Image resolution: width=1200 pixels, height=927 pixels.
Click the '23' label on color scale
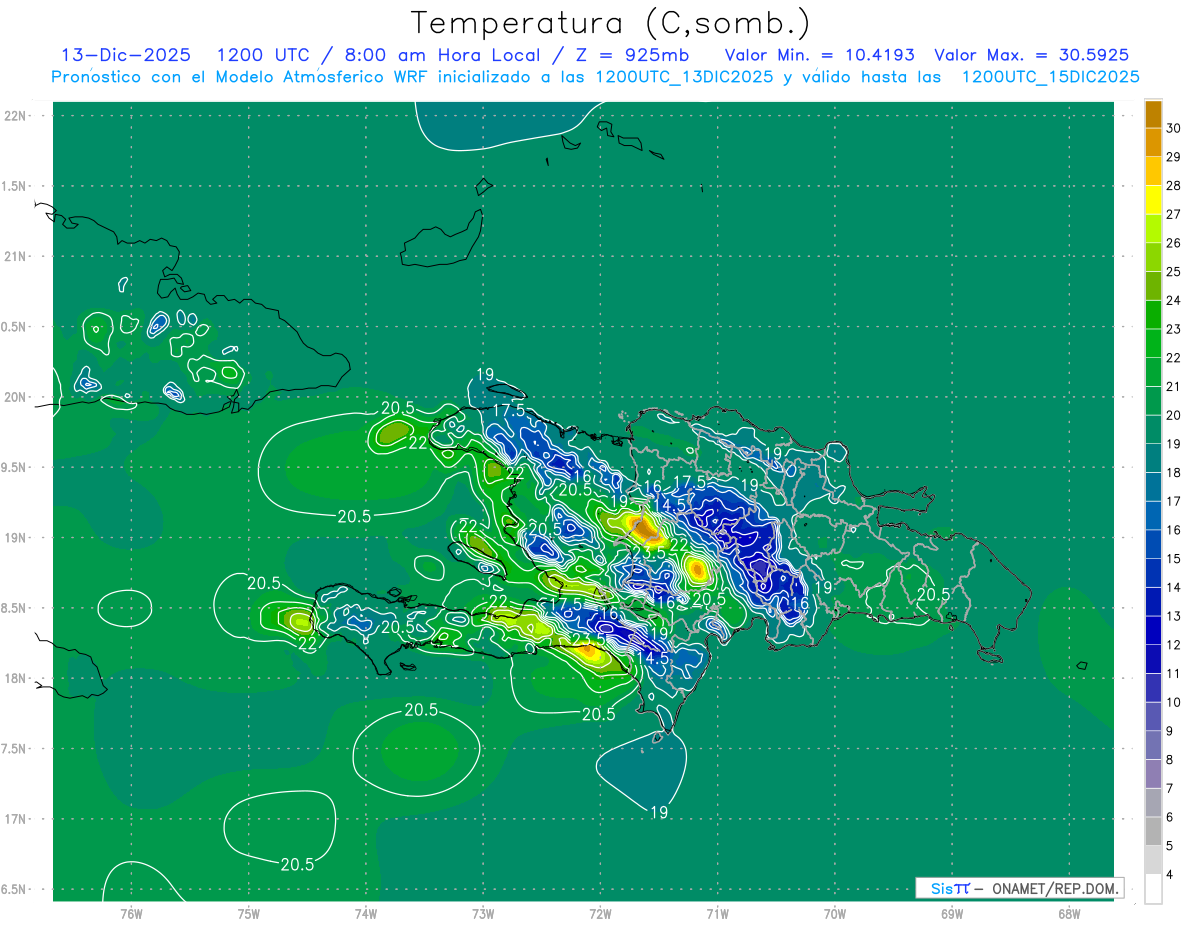[x=1174, y=329]
